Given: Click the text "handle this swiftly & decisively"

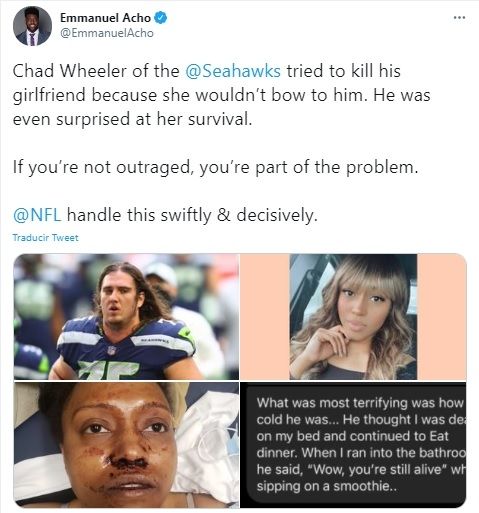Looking at the screenshot, I should click(192, 214).
